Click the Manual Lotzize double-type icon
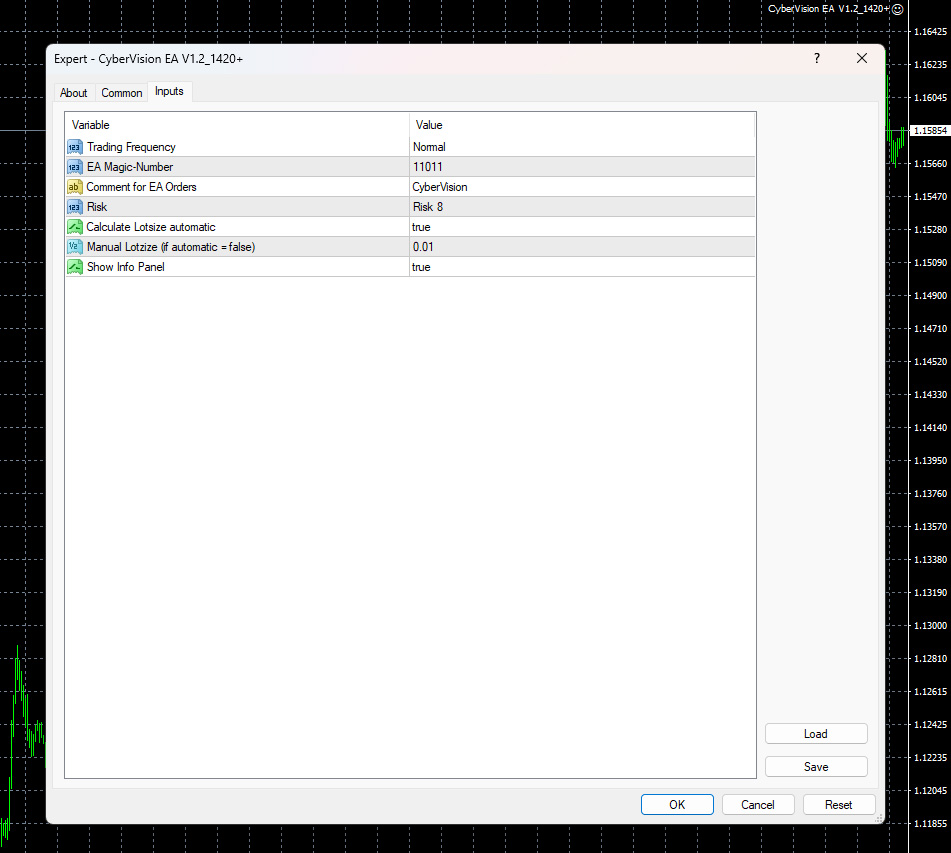The width and height of the screenshot is (951, 853). (x=75, y=247)
